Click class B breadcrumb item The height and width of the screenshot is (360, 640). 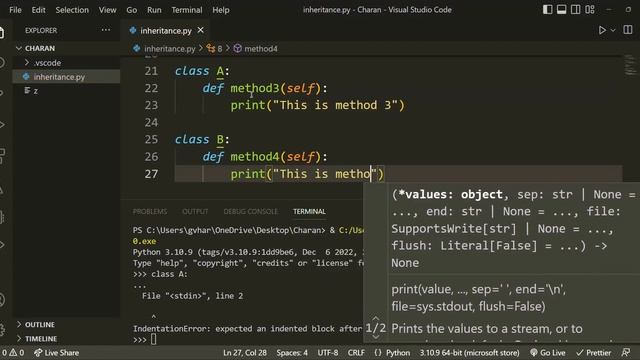pos(215,49)
